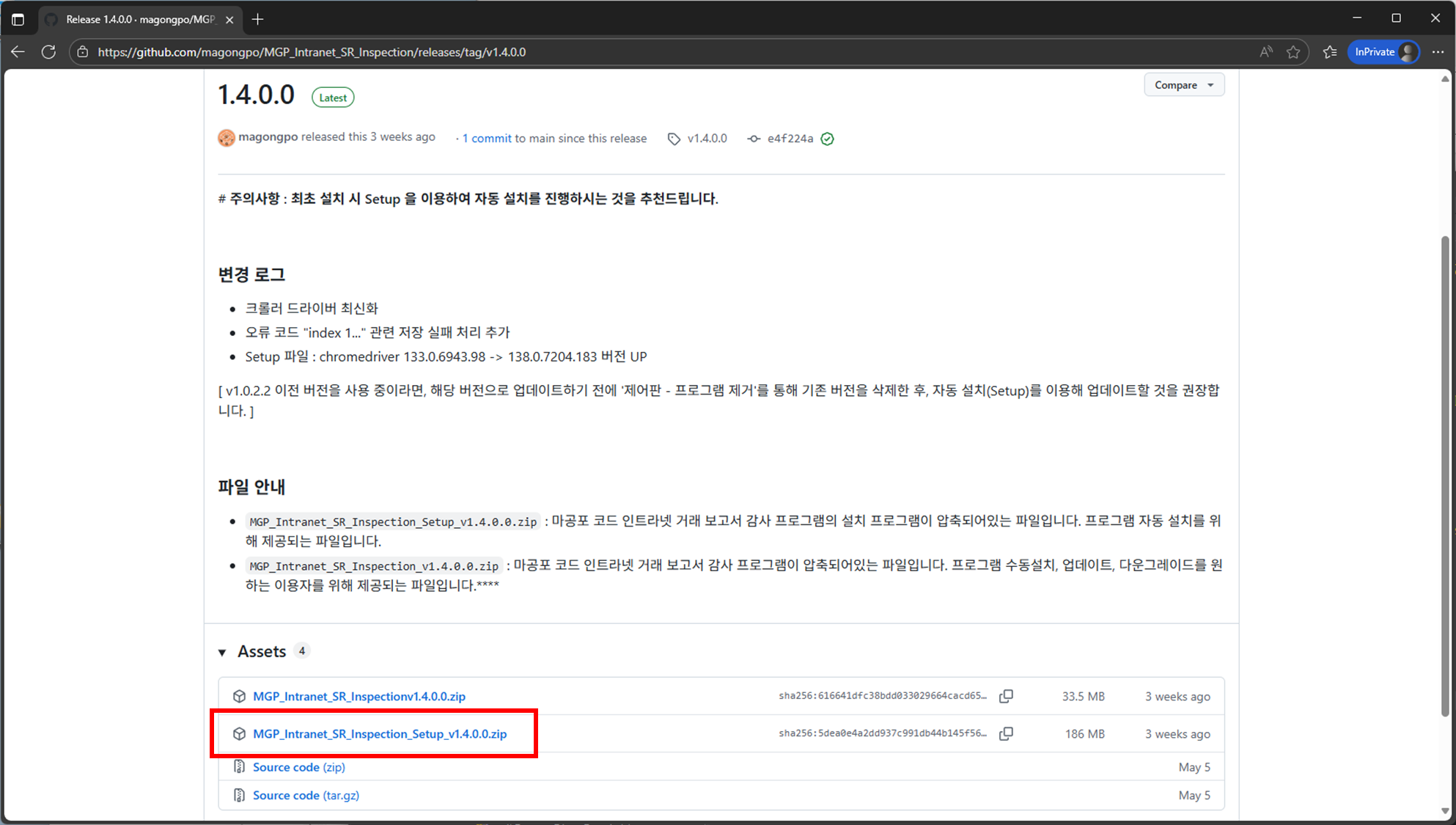This screenshot has height=825, width=1456.
Task: Click the scrollbar down arrow
Action: (1445, 811)
